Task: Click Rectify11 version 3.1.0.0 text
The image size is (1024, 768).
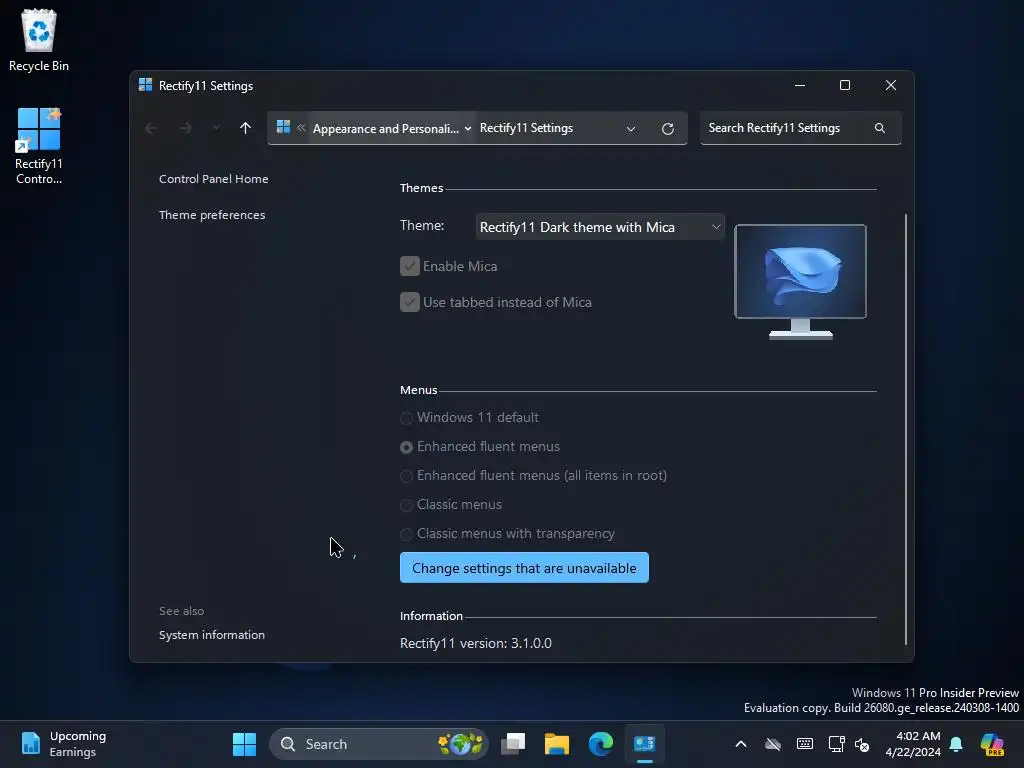Action: (x=475, y=643)
